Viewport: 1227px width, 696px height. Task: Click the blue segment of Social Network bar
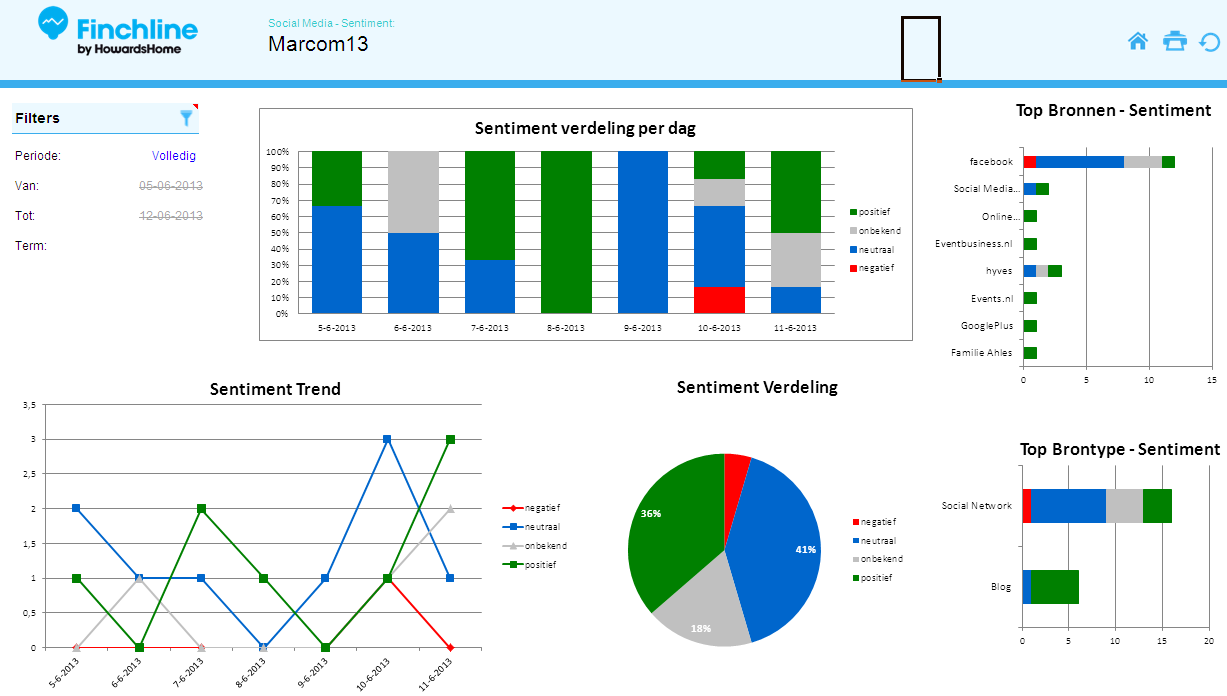pos(1068,506)
